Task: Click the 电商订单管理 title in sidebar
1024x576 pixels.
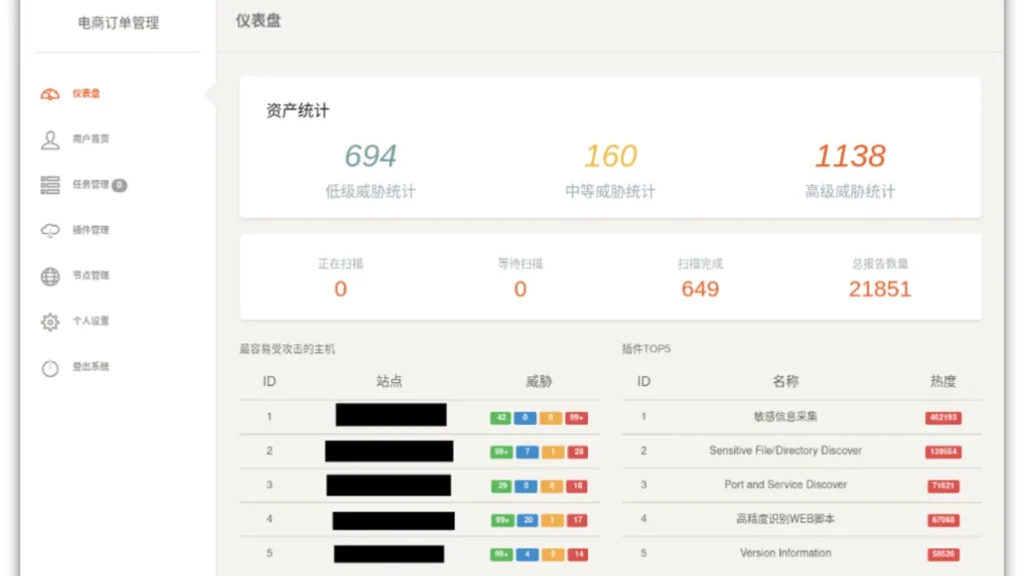Action: tap(118, 23)
